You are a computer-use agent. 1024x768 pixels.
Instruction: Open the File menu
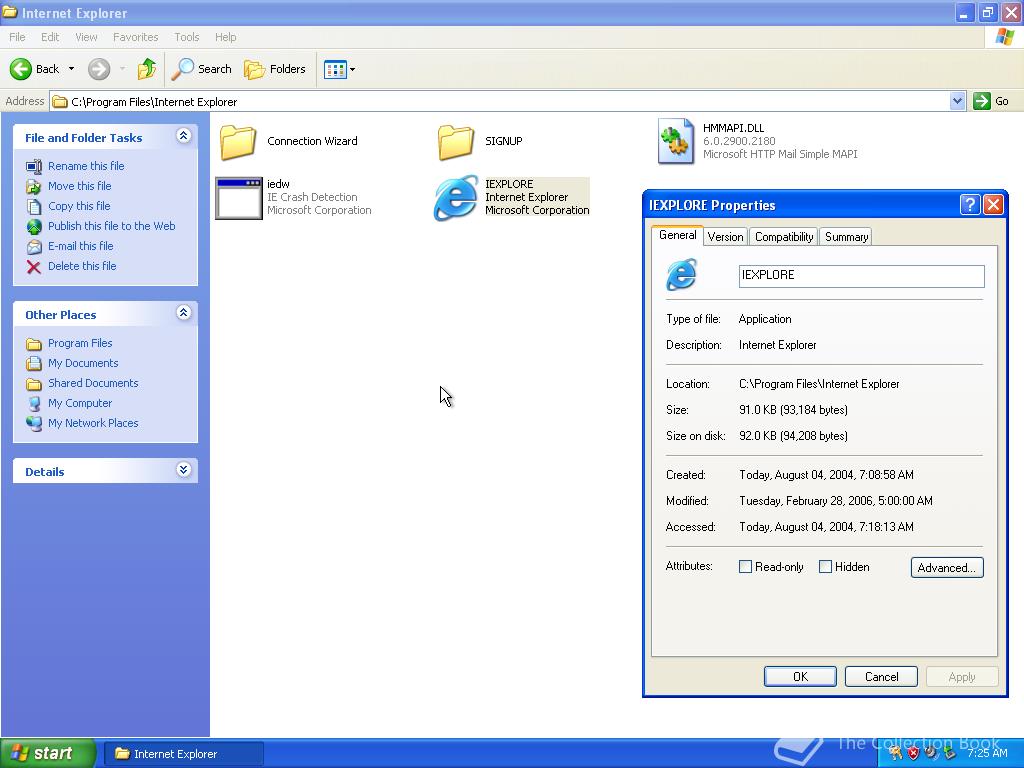[x=17, y=37]
